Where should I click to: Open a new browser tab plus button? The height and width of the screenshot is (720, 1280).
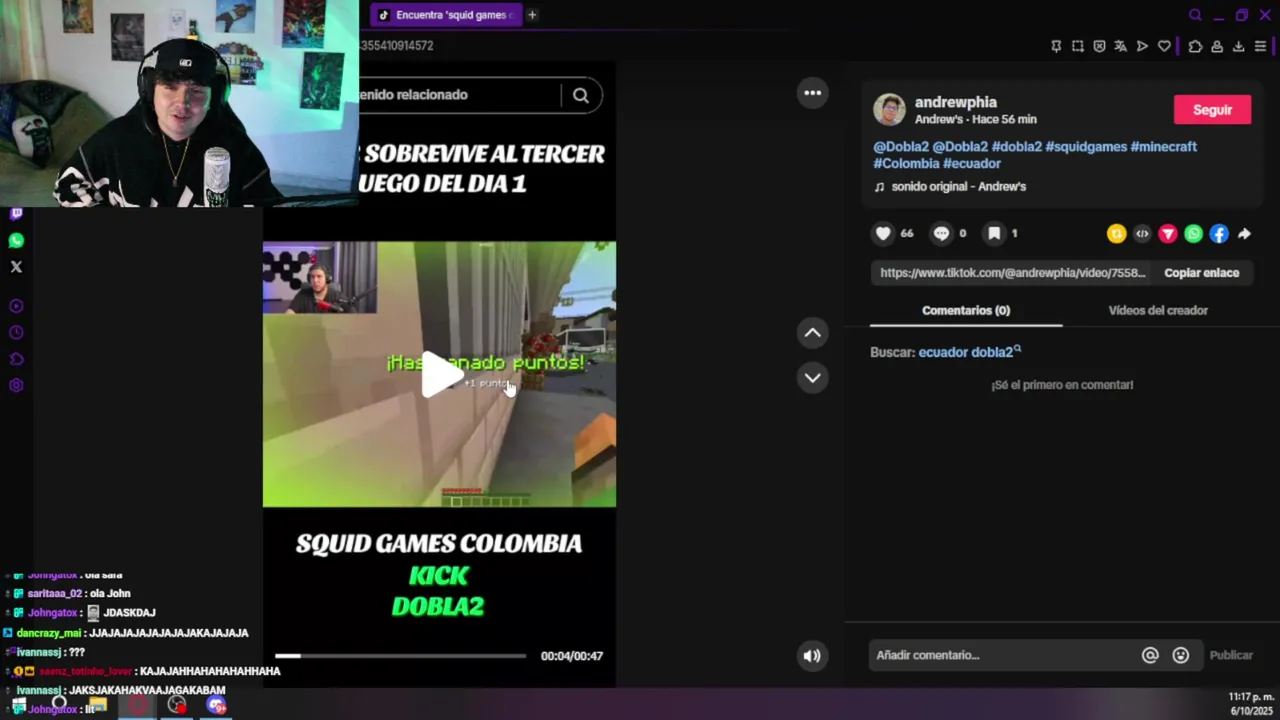pyautogui.click(x=532, y=15)
